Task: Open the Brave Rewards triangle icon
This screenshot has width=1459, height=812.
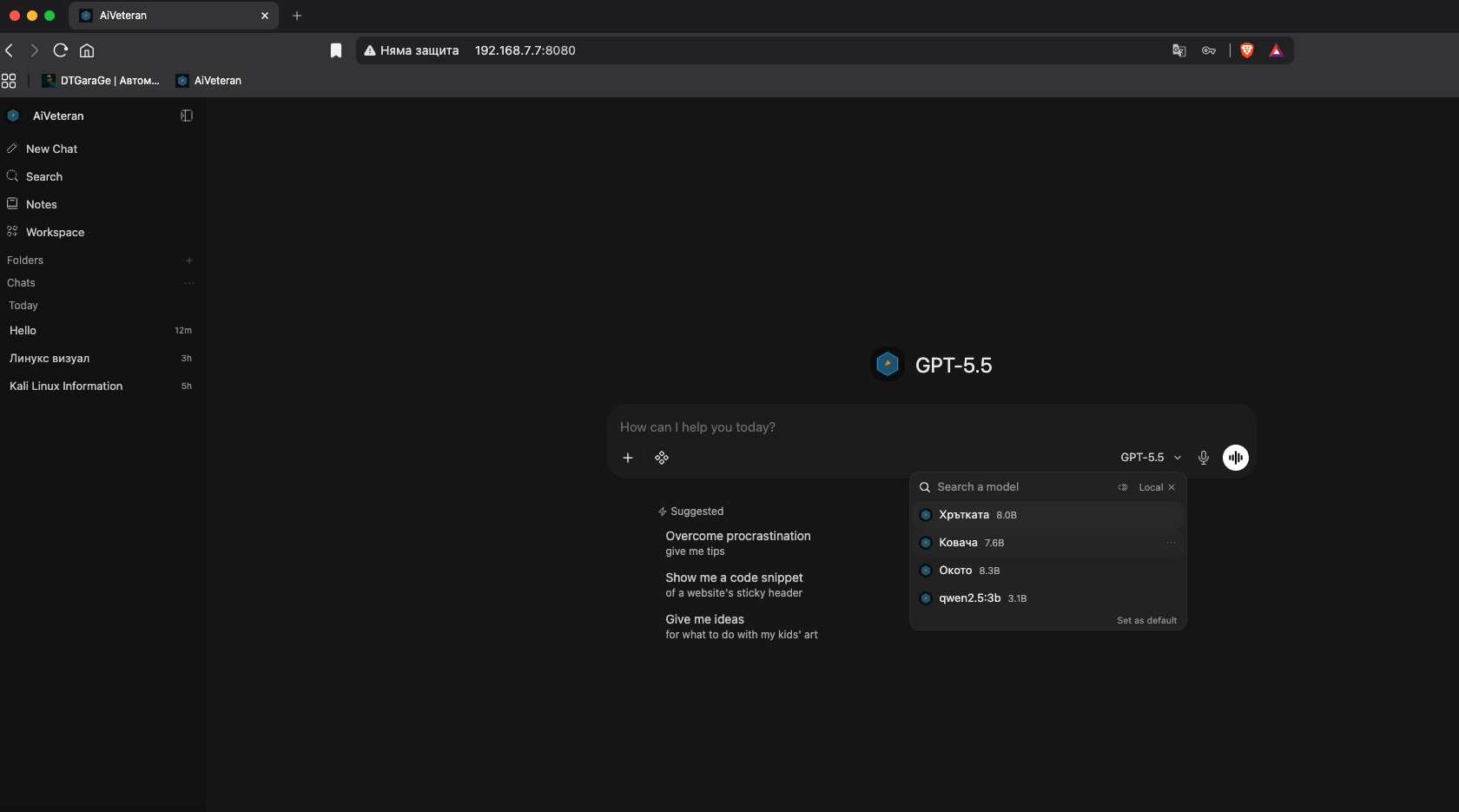Action: coord(1276,50)
